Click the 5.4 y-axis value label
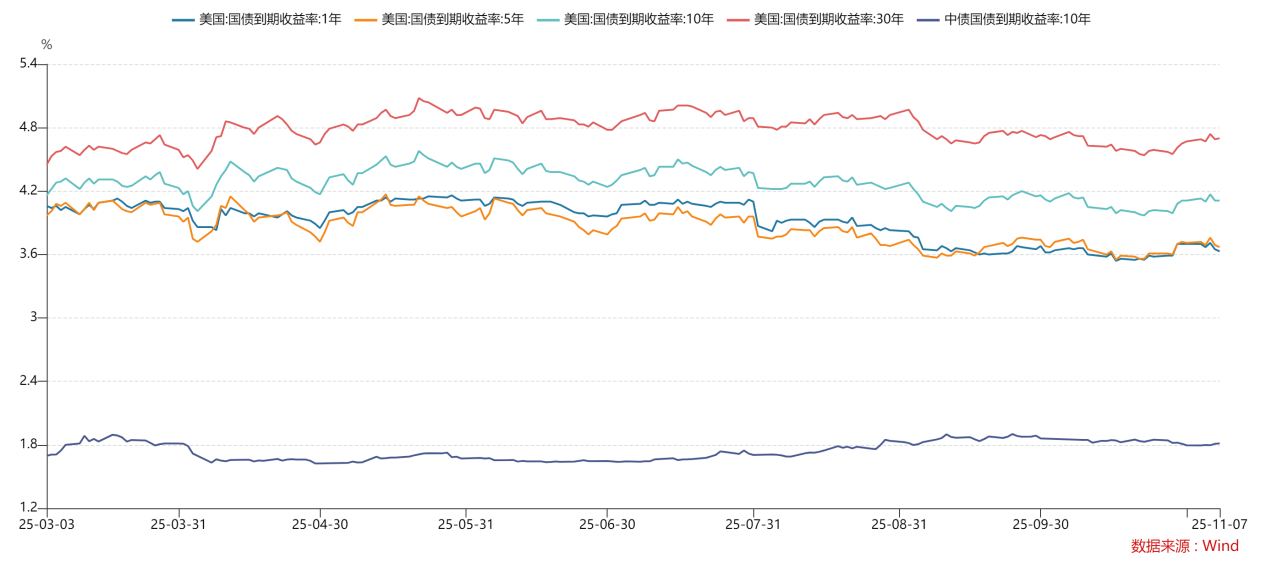This screenshot has width=1266, height=567. point(27,64)
